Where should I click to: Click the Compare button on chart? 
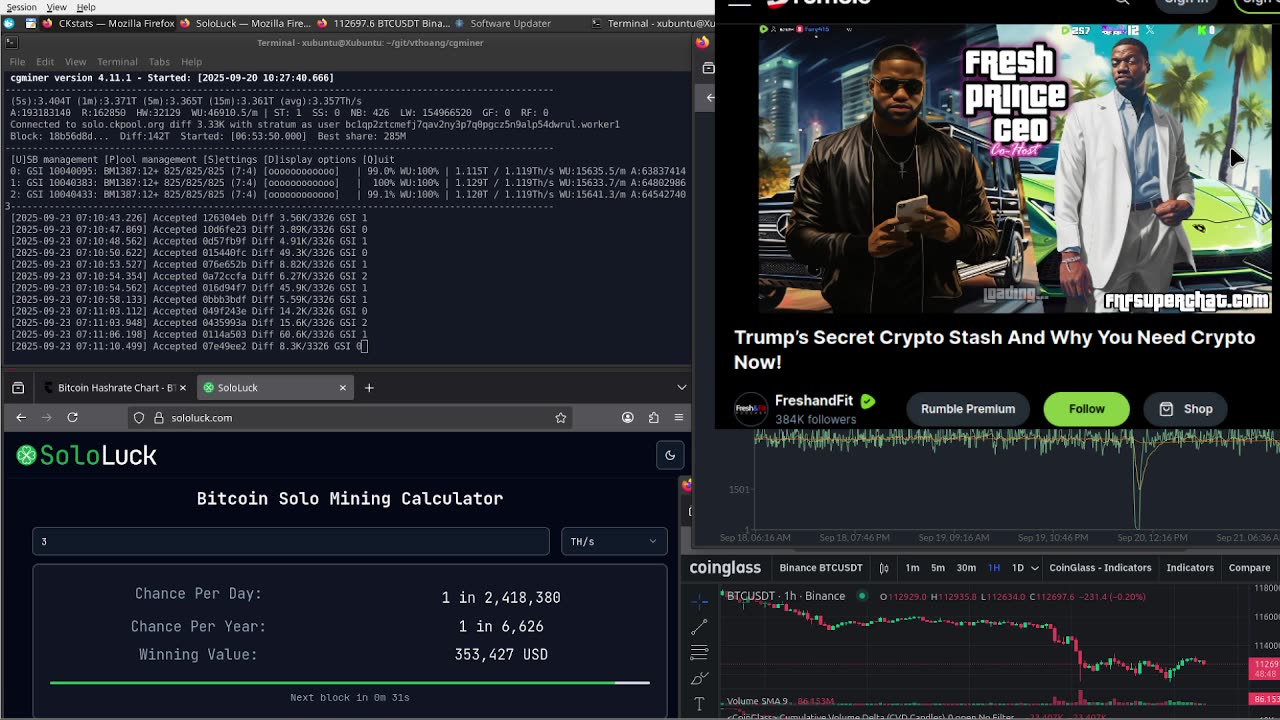pyautogui.click(x=1249, y=568)
